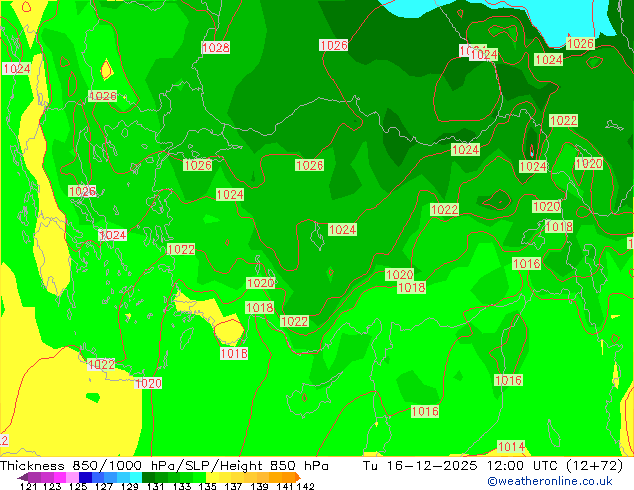Click legend value 137
Screen dimensions: 634x490
(x=233, y=486)
